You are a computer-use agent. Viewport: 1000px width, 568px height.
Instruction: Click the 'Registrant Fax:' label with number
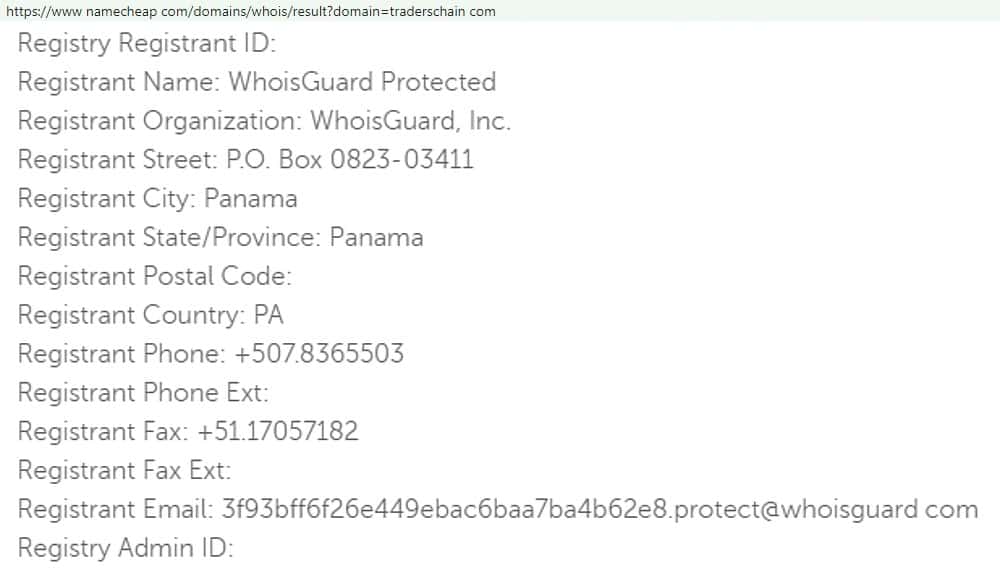tap(102, 432)
